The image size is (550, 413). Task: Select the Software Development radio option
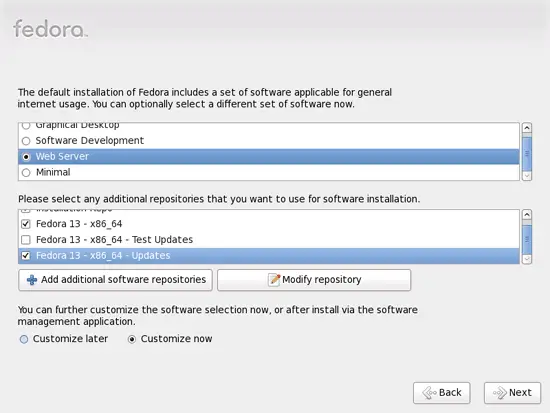tap(26, 141)
